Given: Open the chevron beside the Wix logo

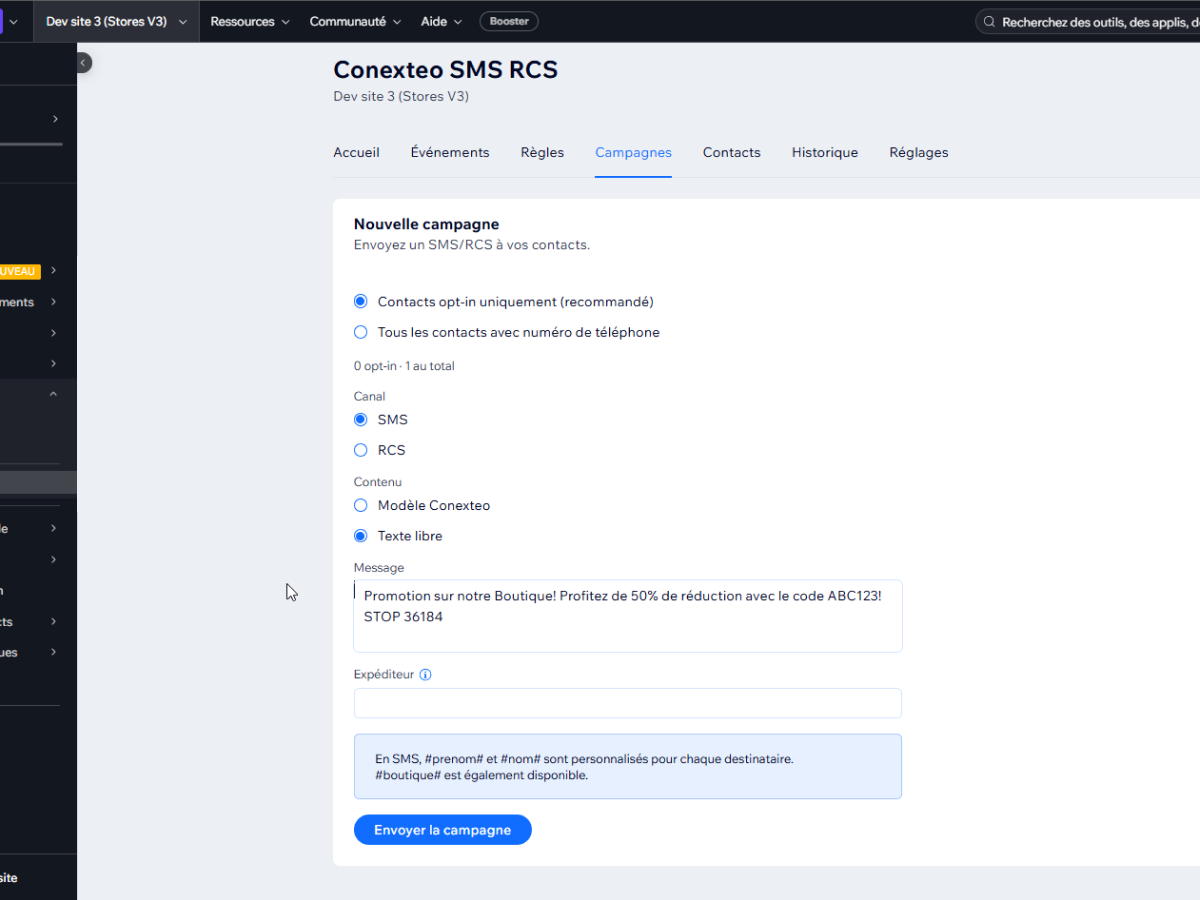Looking at the screenshot, I should tap(14, 22).
